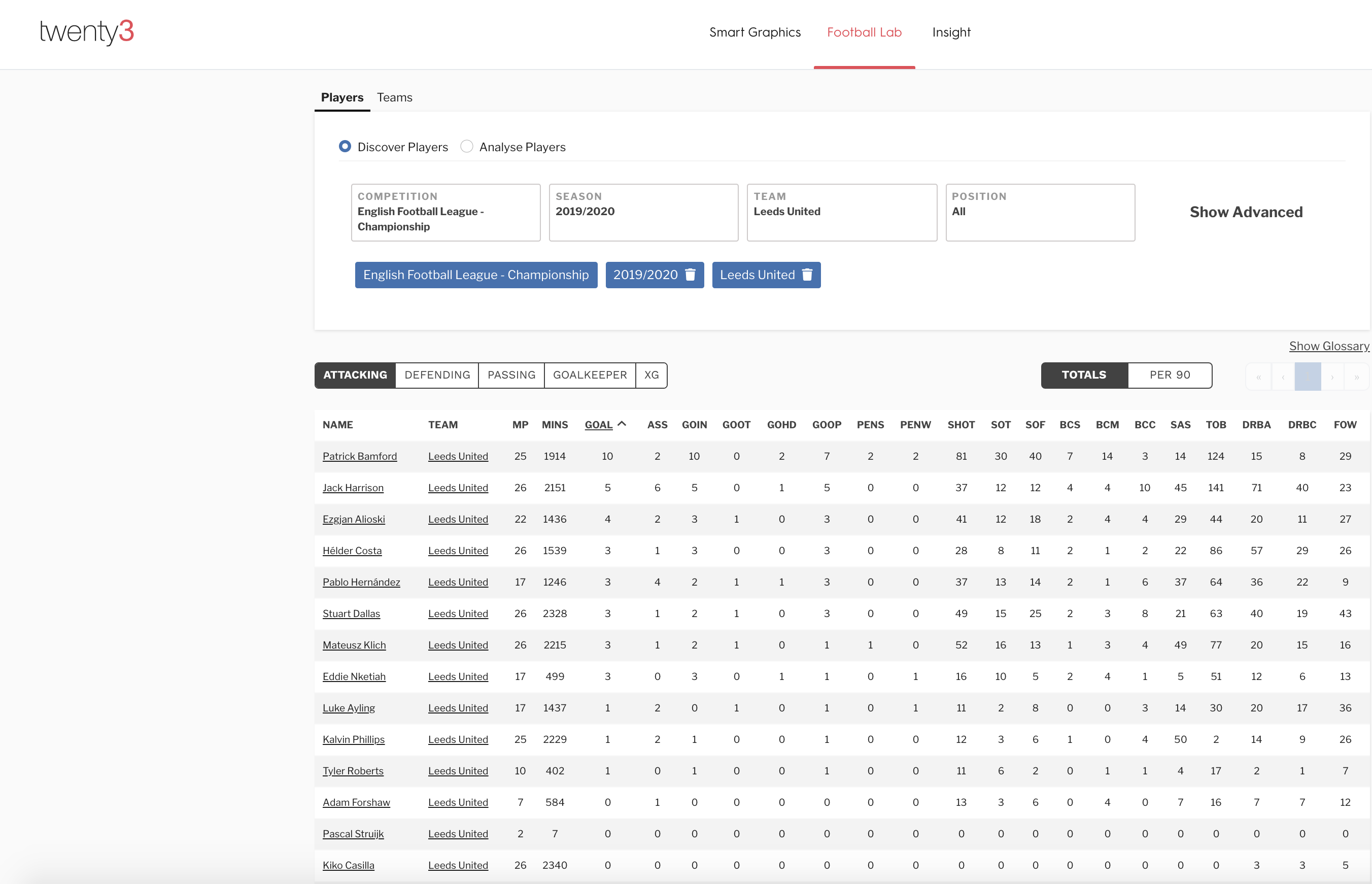The height and width of the screenshot is (884, 1372).
Task: Go to first page of results
Action: click(1258, 377)
